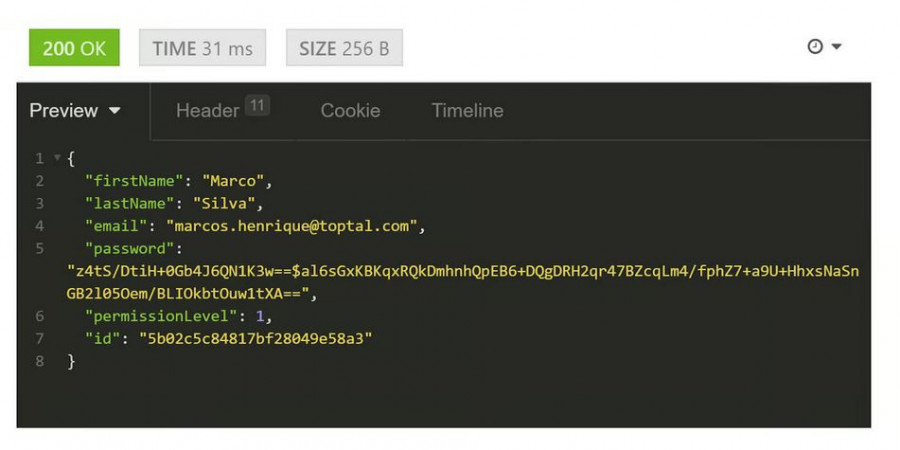Click the response history clock icon
900x450 pixels.
(x=814, y=47)
